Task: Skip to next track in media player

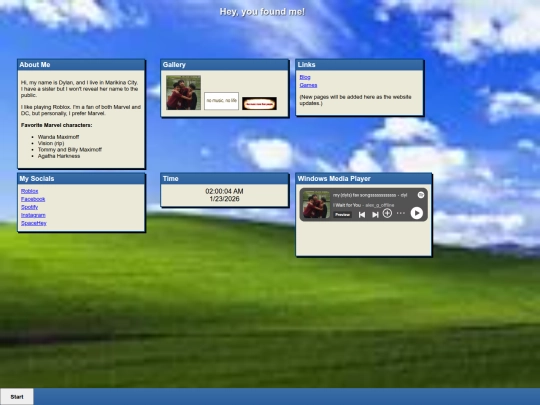Action: [x=375, y=215]
